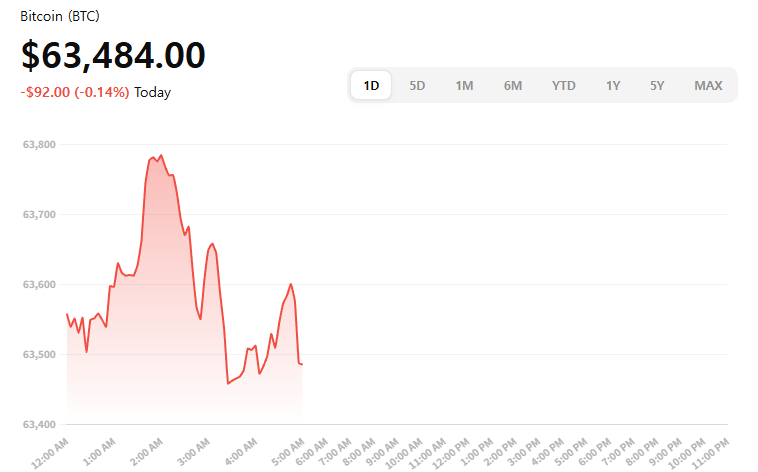Screen dimensions: 758x472
Task: Open the 1Y chart view
Action: click(613, 86)
